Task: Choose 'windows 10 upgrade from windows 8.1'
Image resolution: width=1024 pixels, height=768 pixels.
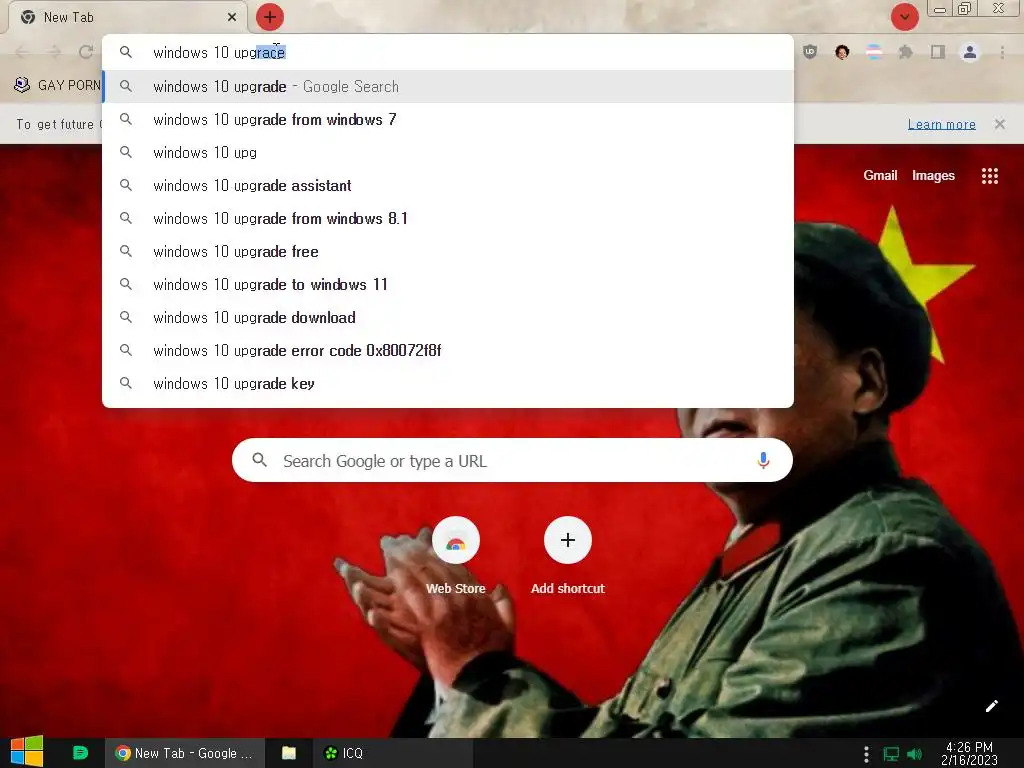Action: 447,218
